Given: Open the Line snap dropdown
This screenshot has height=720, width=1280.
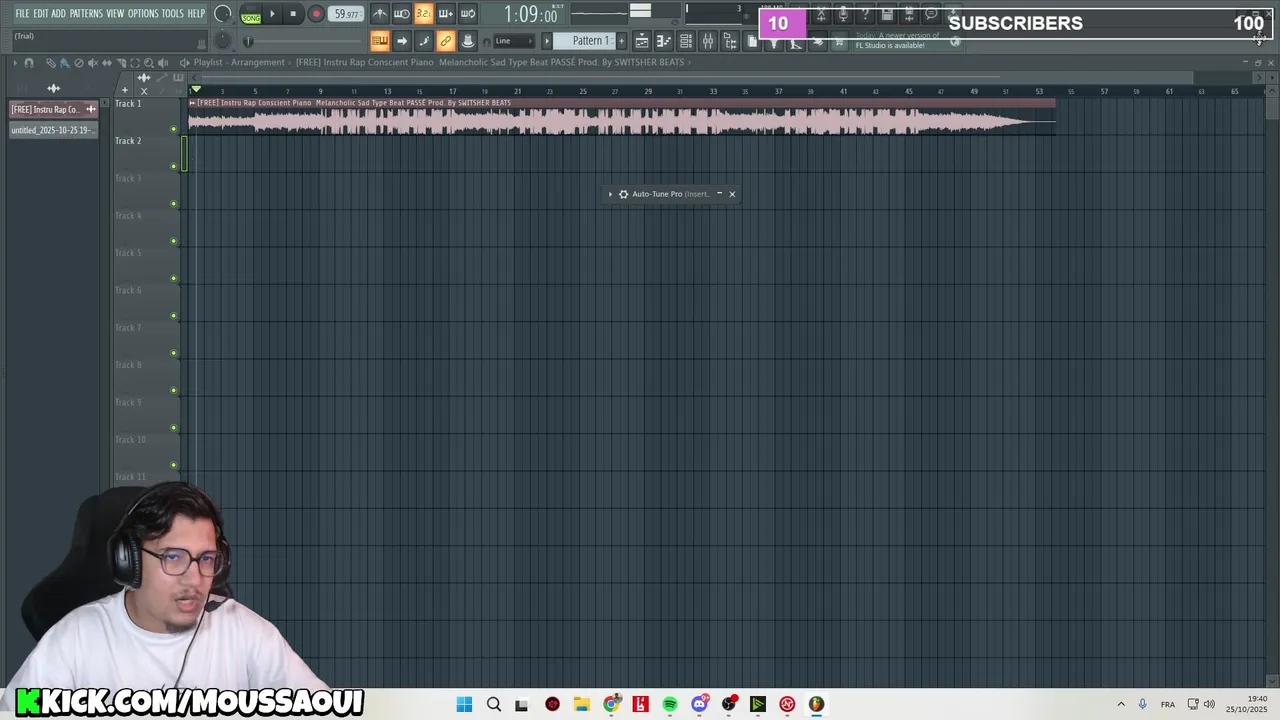Looking at the screenshot, I should 514,41.
